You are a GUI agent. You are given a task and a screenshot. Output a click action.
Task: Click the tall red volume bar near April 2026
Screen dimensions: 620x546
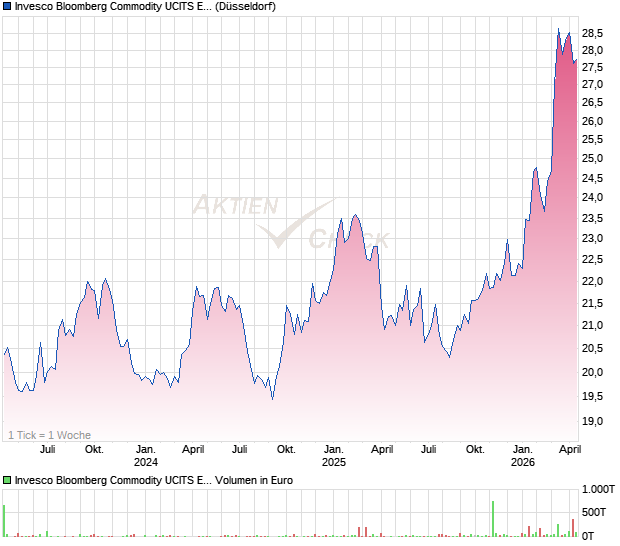coord(573,529)
